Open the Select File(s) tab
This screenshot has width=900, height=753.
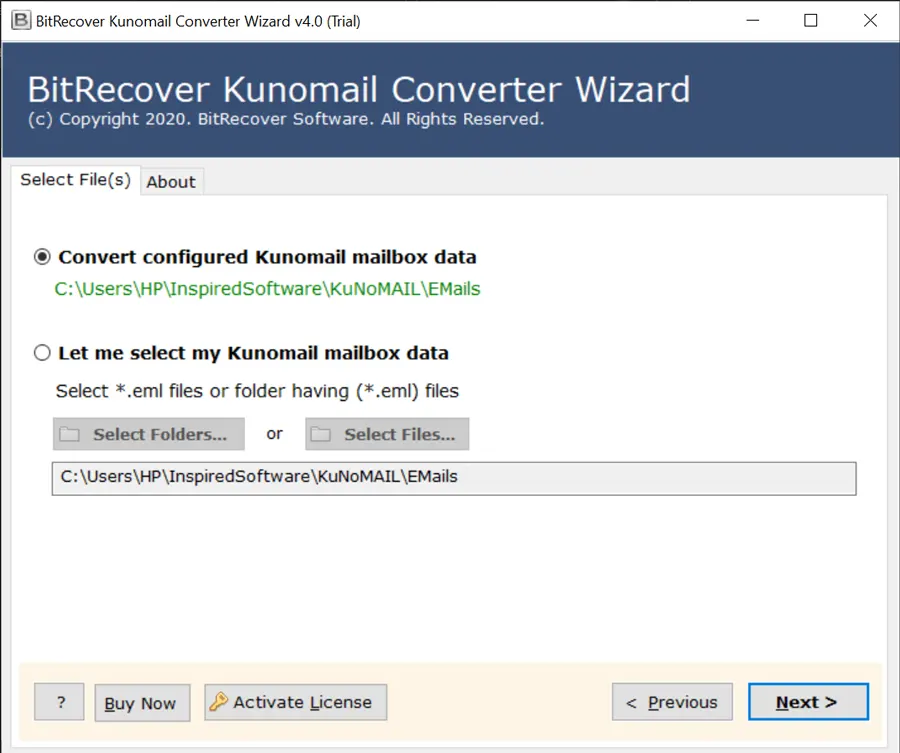click(x=76, y=180)
